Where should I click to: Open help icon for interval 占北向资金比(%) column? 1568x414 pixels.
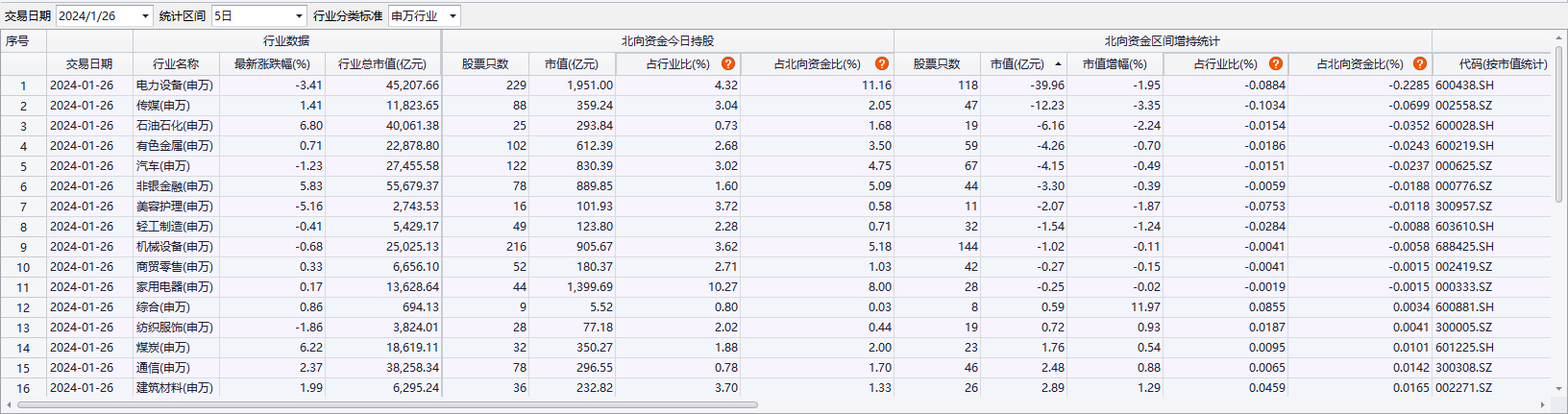click(1420, 63)
